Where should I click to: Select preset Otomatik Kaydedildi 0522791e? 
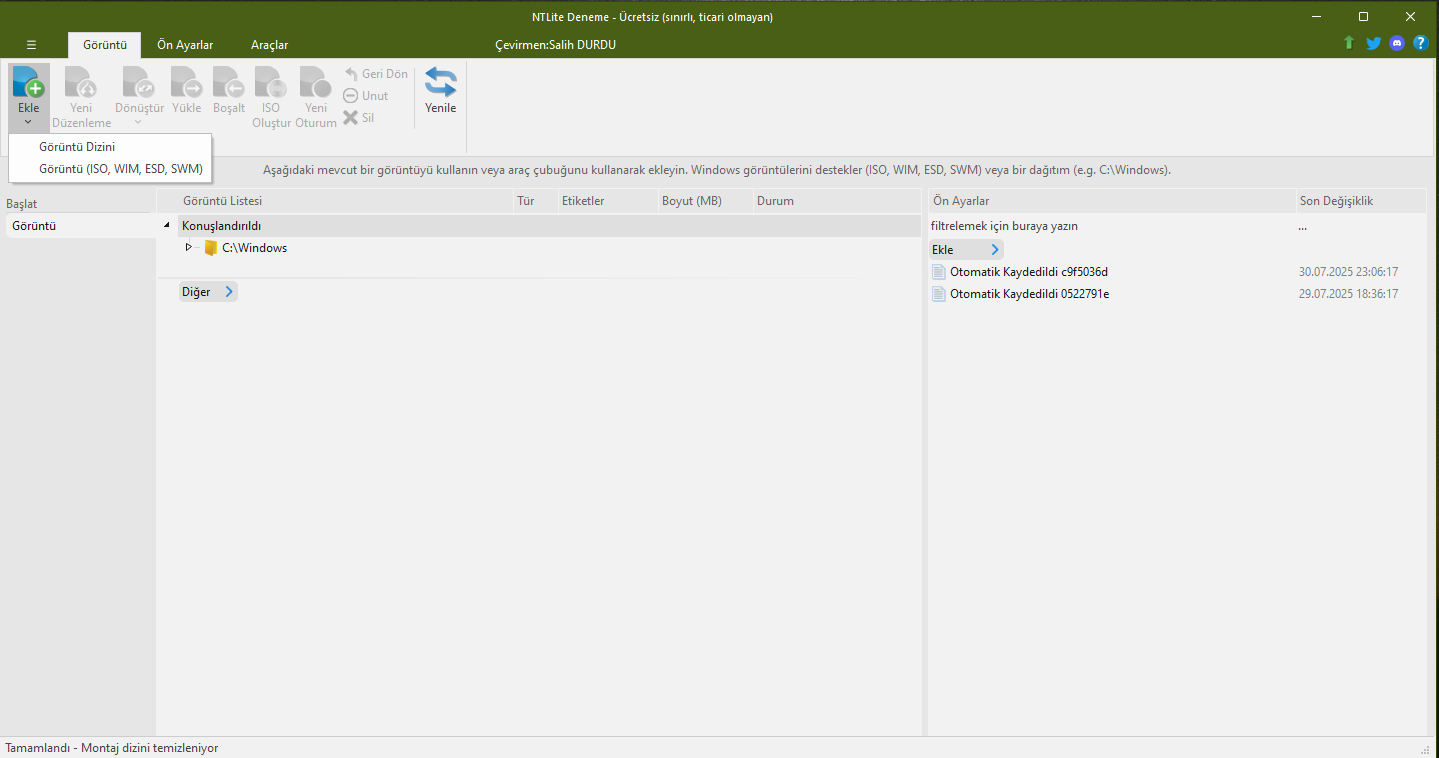pyautogui.click(x=1029, y=294)
